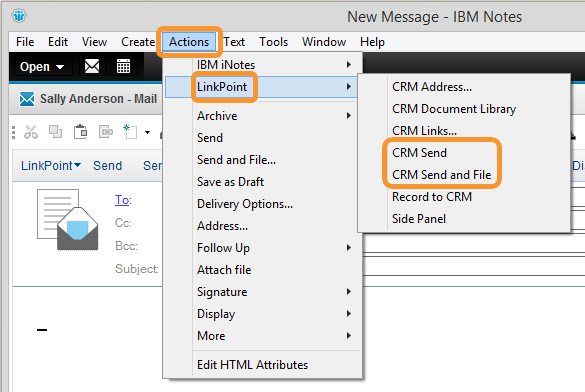Click the Actions menu
Image resolution: width=585 pixels, height=392 pixels.
(x=189, y=42)
